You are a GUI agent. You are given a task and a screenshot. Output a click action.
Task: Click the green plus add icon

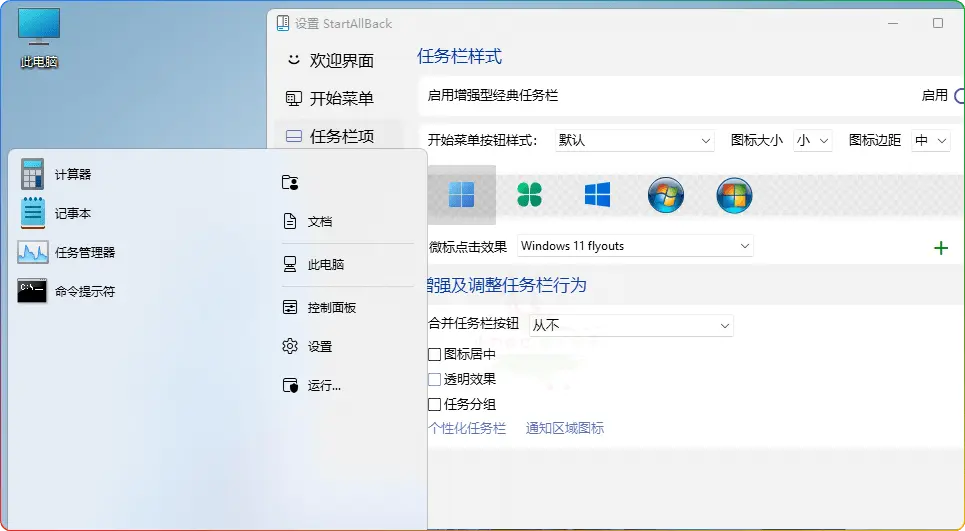940,248
